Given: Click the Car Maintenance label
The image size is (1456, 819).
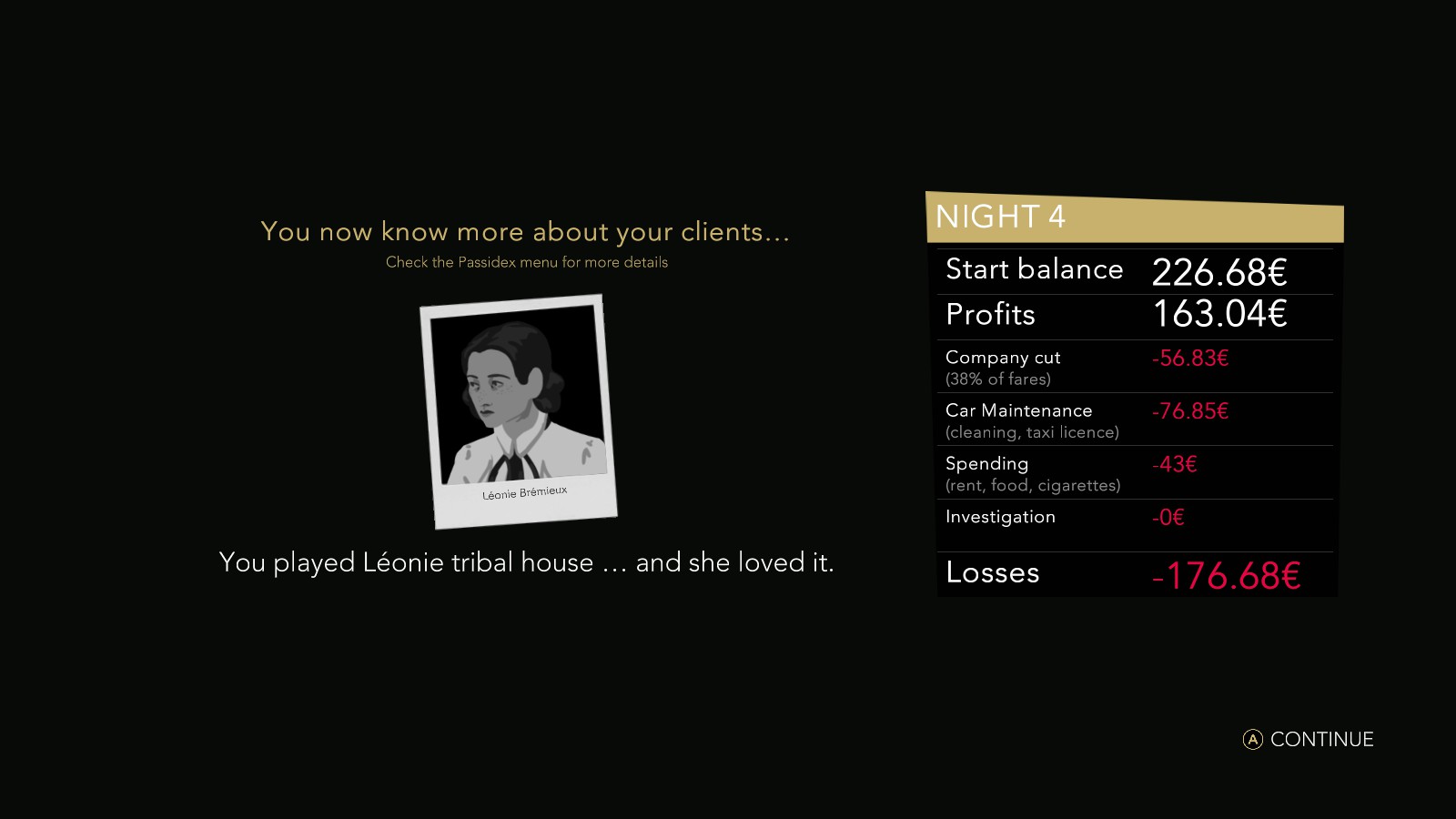Looking at the screenshot, I should click(1018, 410).
